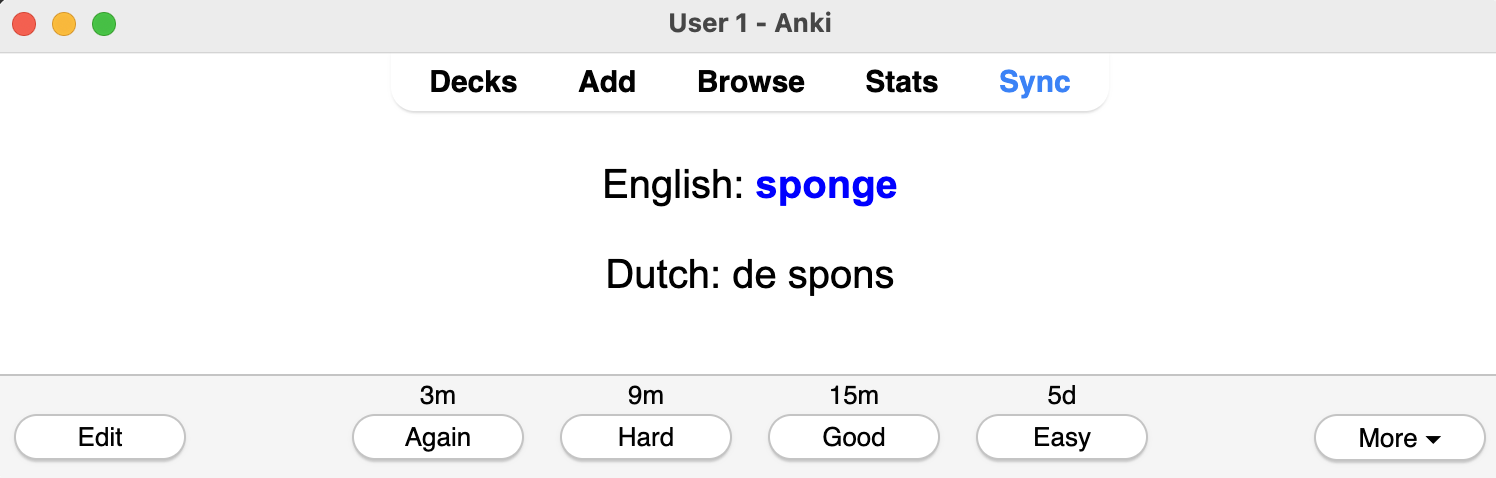Minimize the window with the yellow button

pyautogui.click(x=64, y=24)
